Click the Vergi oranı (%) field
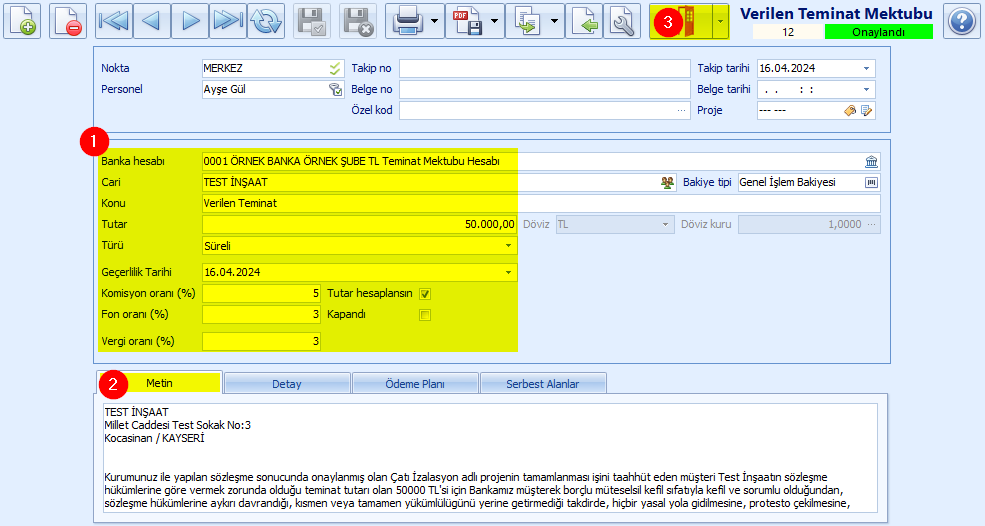 pos(261,341)
